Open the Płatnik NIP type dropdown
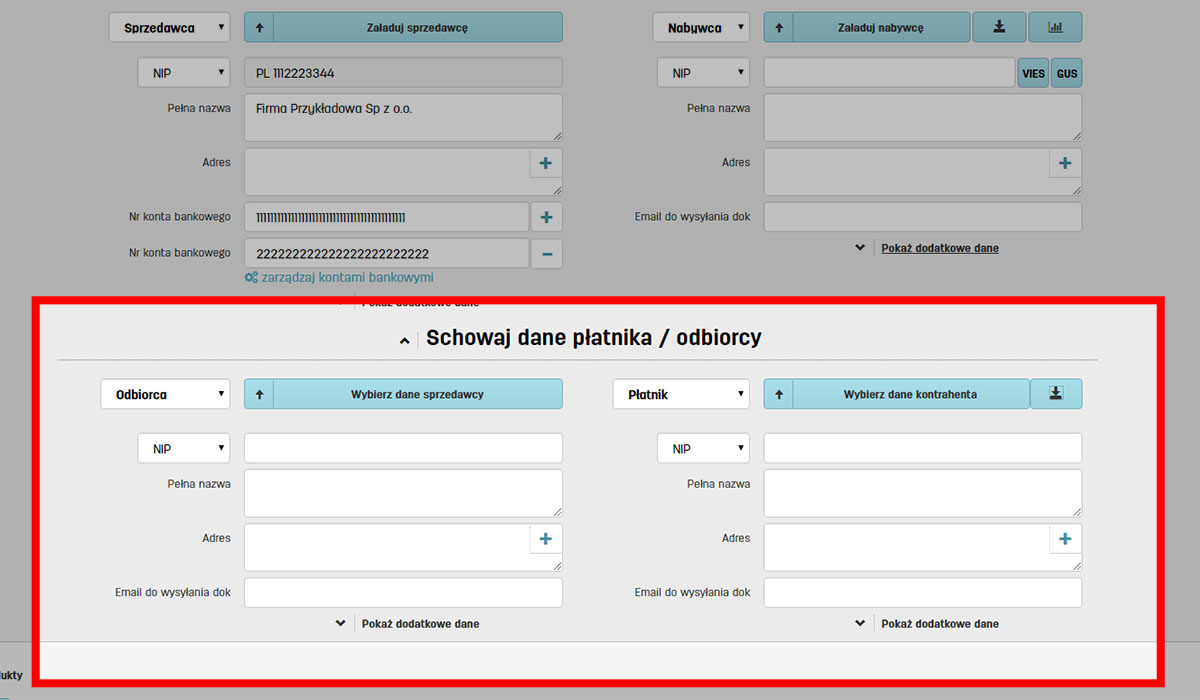Image resolution: width=1200 pixels, height=700 pixels. pyautogui.click(x=702, y=449)
